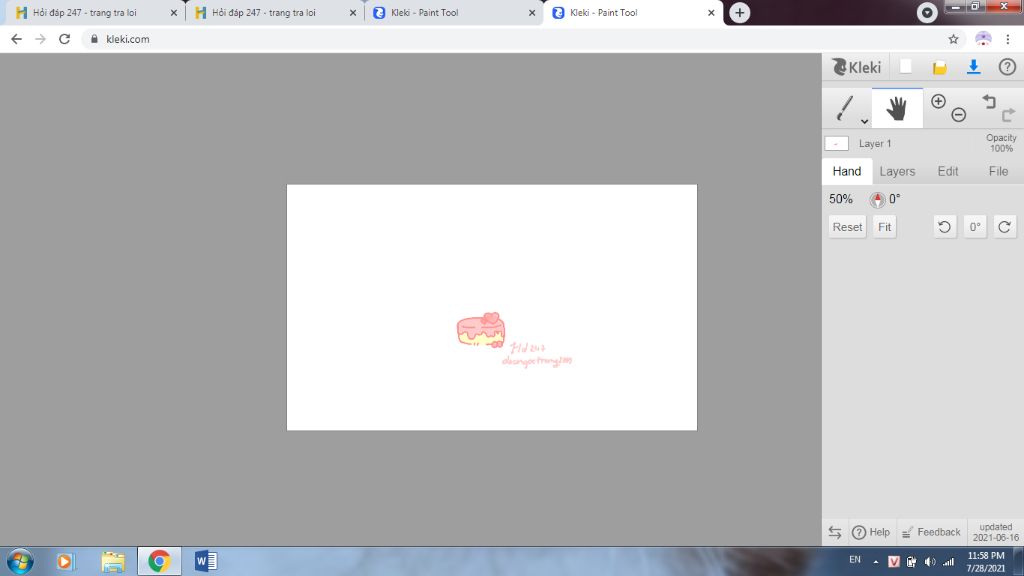Open an image with folder icon

click(x=939, y=67)
